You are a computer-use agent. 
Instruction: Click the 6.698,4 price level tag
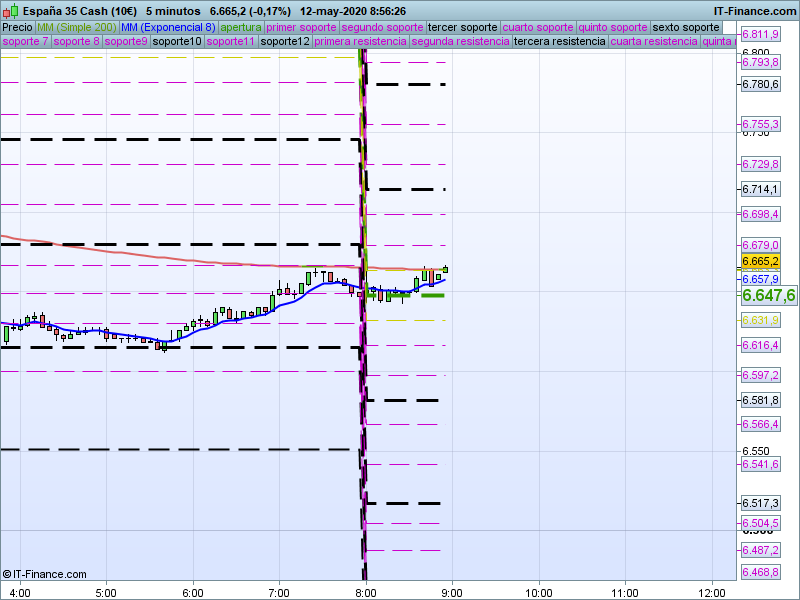tap(761, 214)
